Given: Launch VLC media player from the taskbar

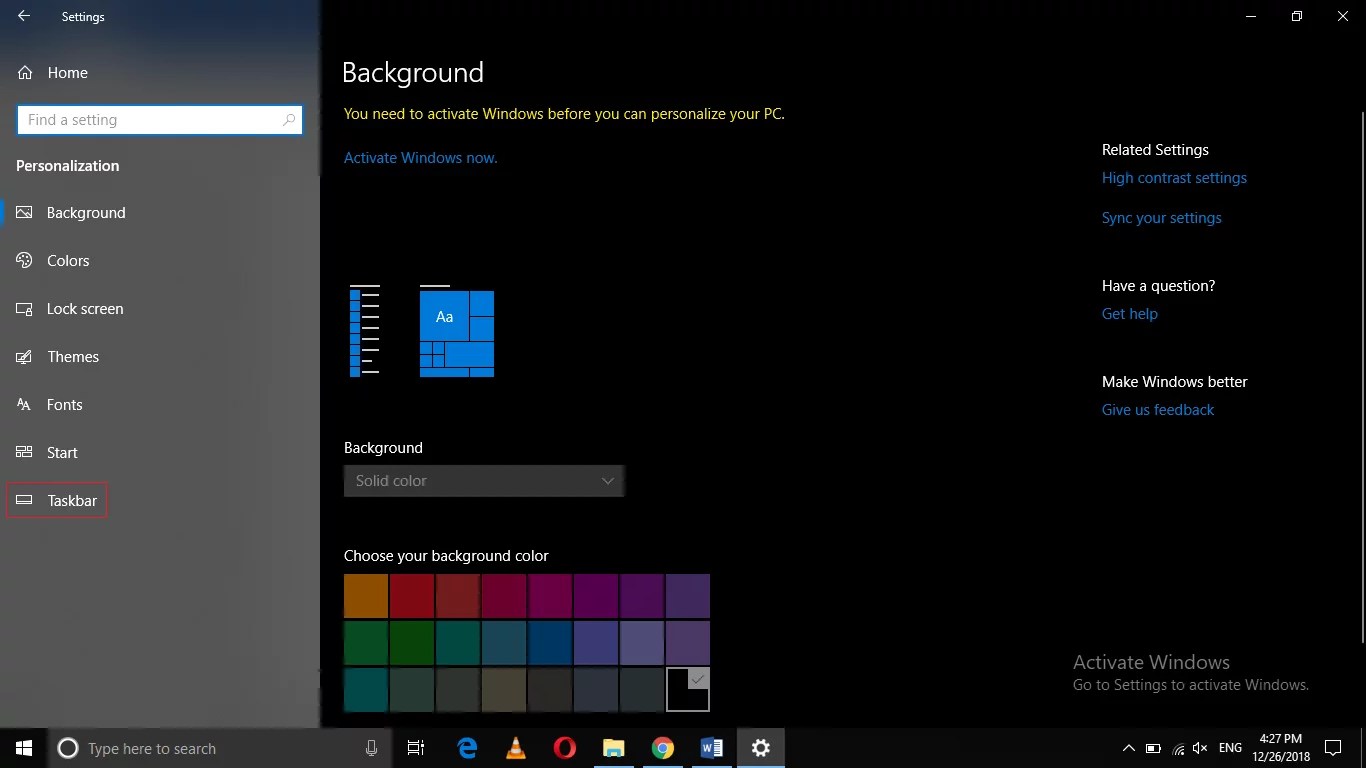Looking at the screenshot, I should [x=515, y=748].
